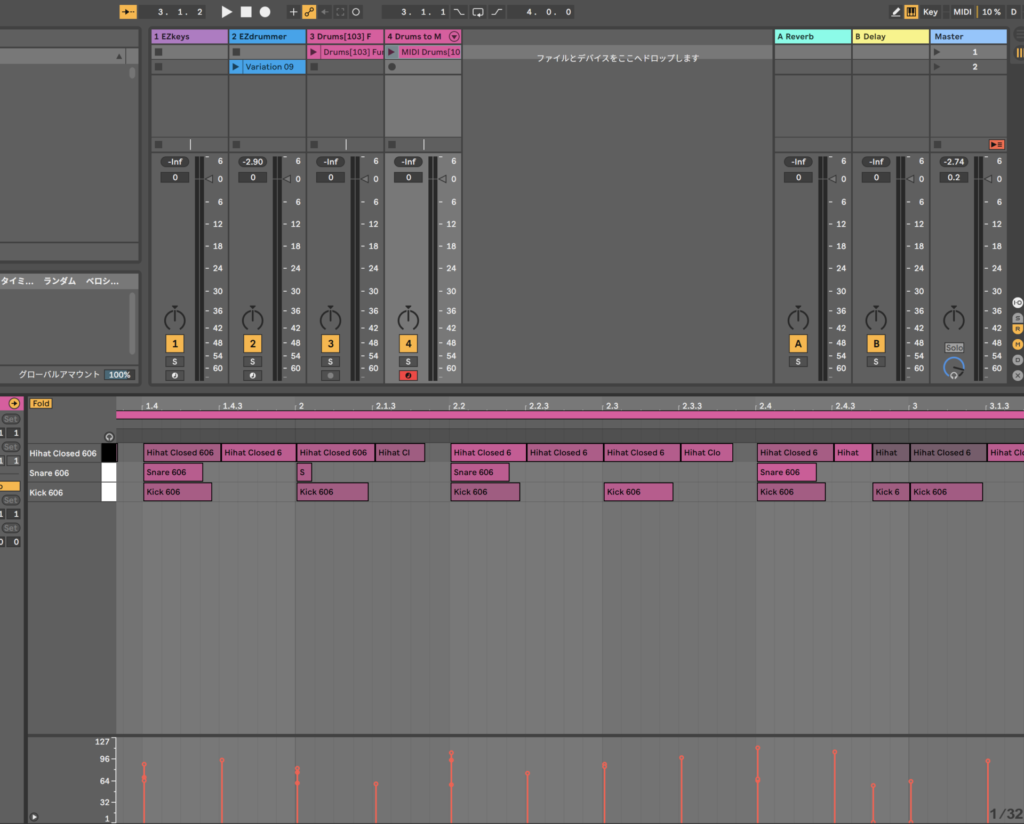1024x824 pixels.
Task: Click the first Set button in clip panel
Action: (10, 419)
